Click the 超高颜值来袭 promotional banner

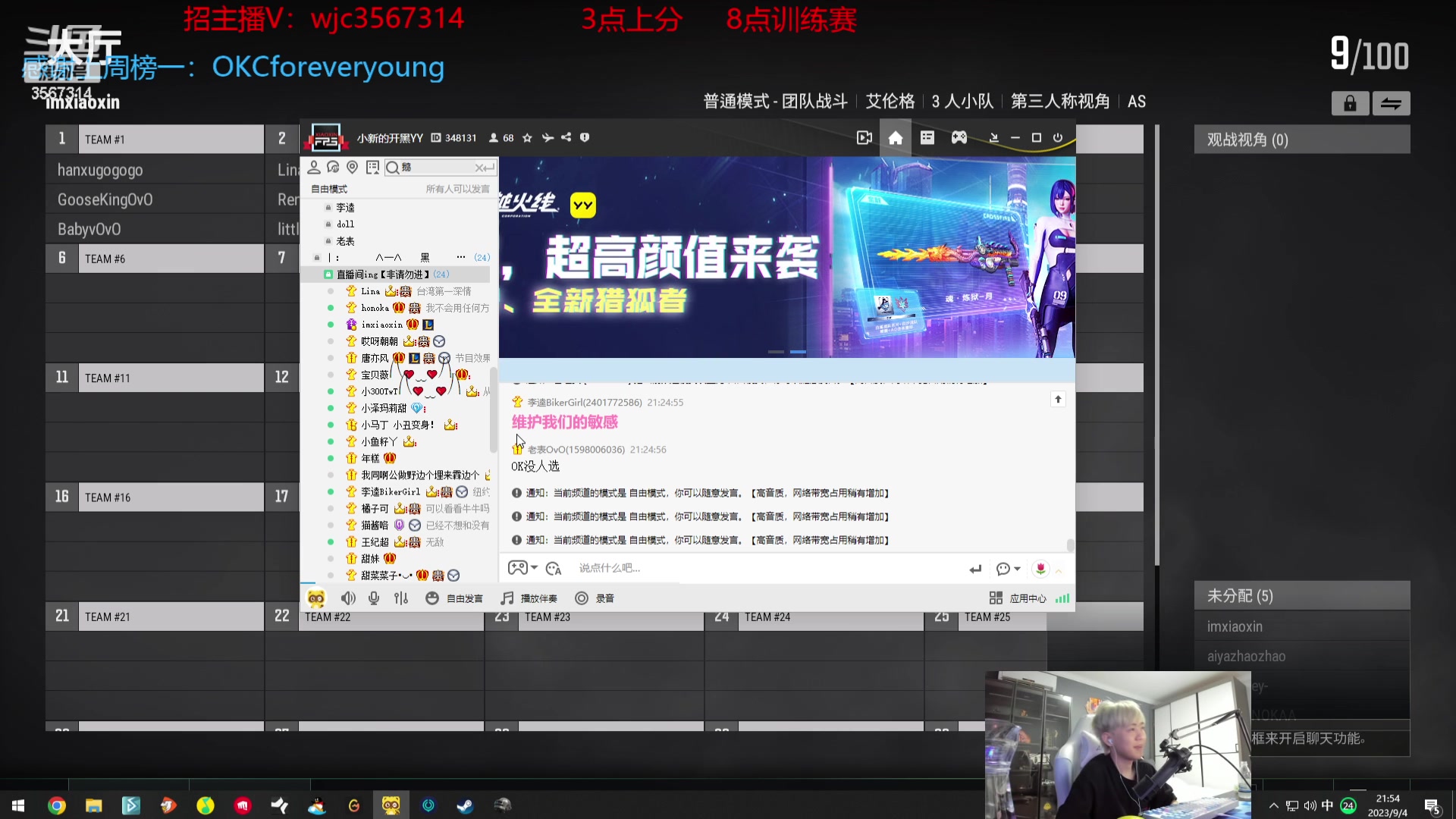pos(787,257)
